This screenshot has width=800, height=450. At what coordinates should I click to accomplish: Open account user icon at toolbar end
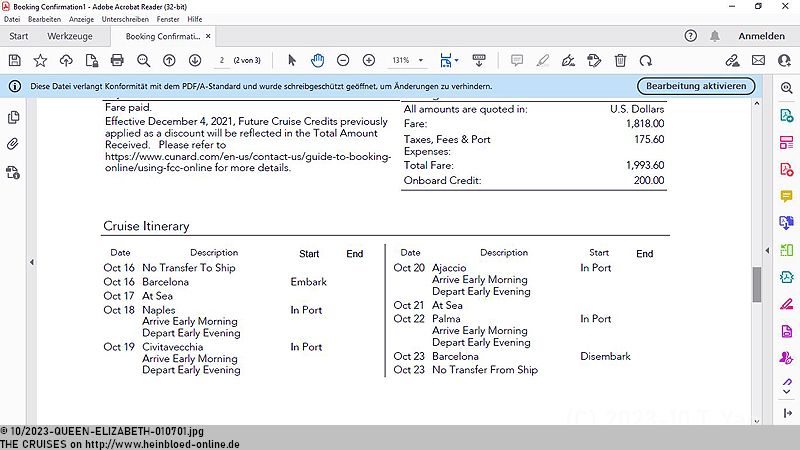click(x=784, y=60)
